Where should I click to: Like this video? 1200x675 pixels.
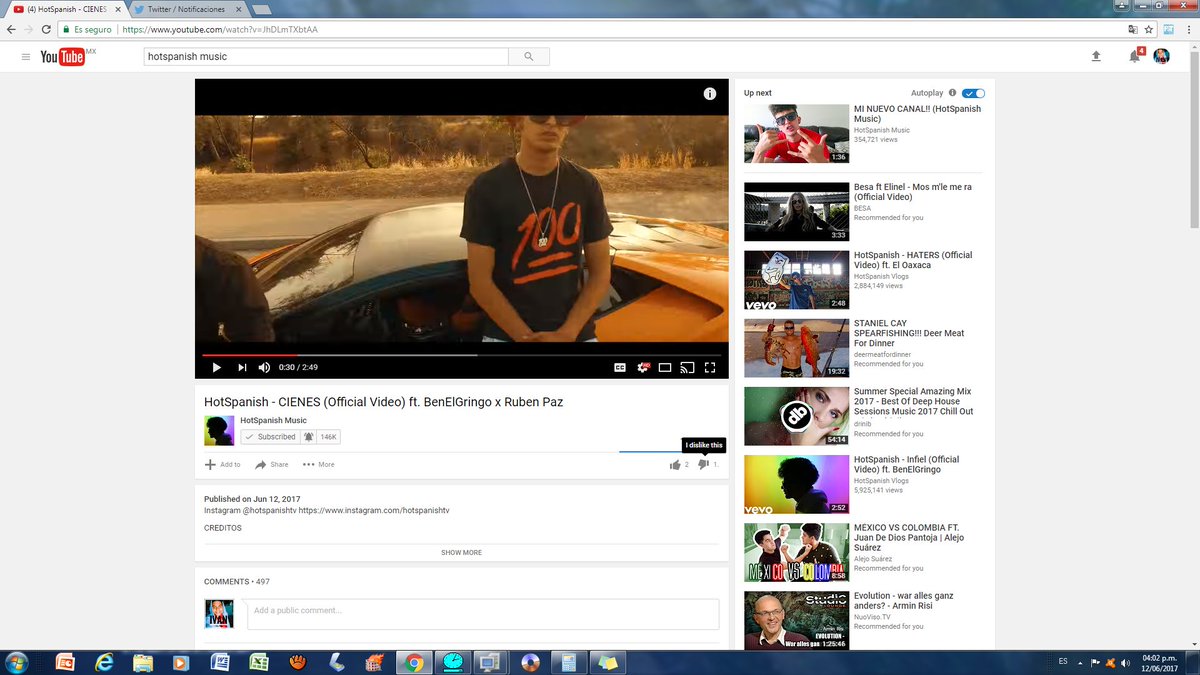676,464
